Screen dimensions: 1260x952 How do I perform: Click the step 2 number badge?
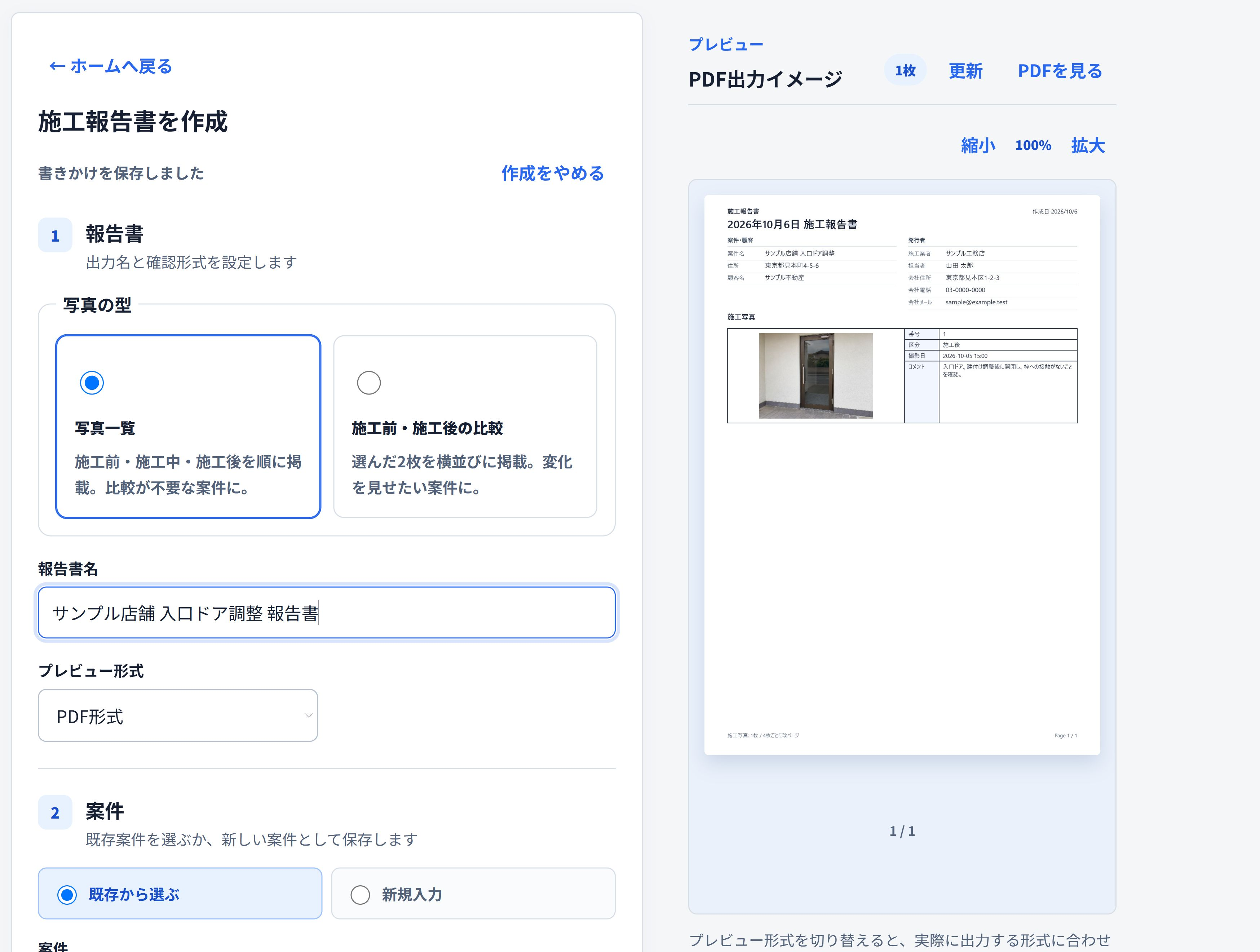(55, 812)
